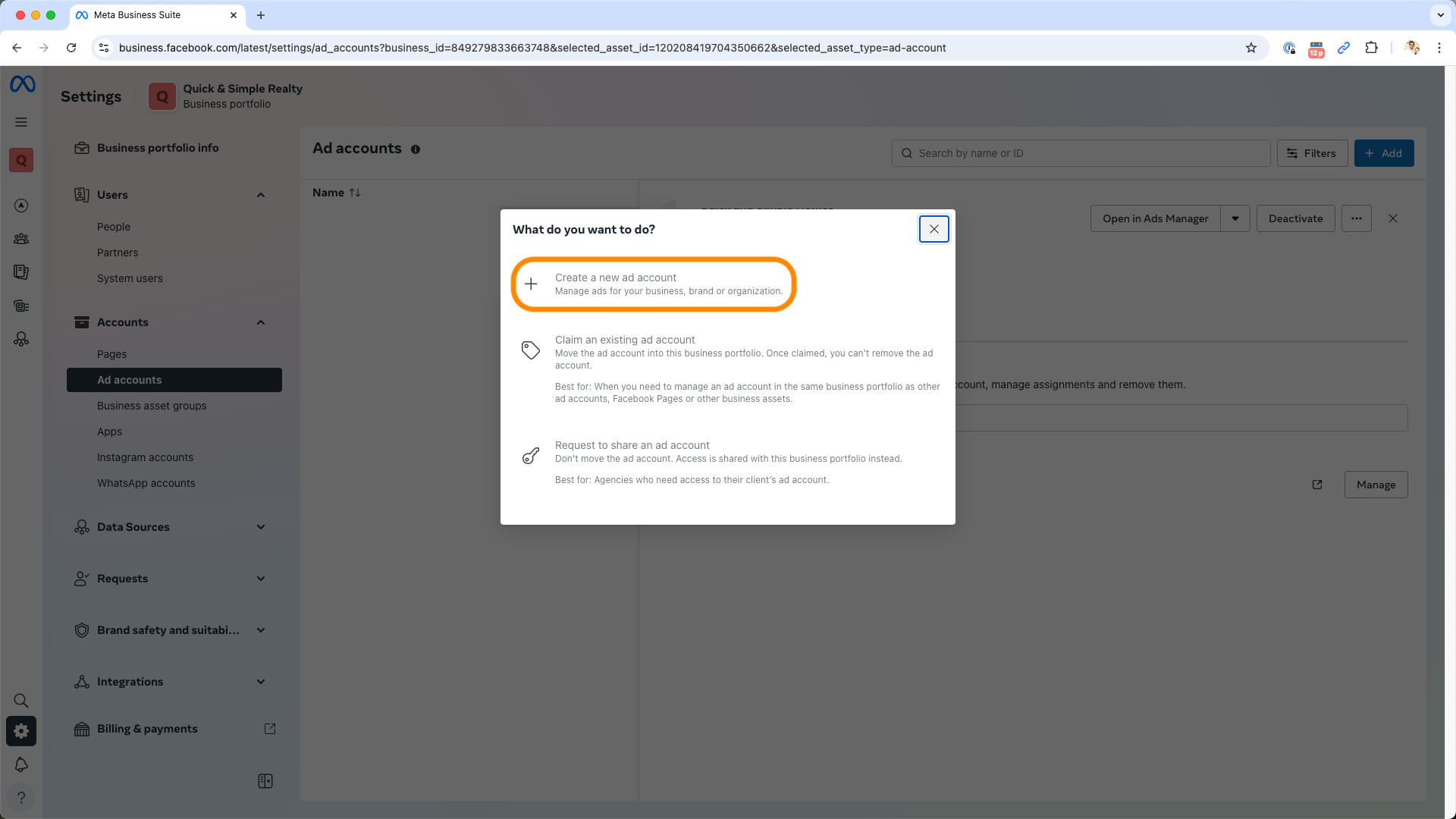Close the What do you want to do dialog
The width and height of the screenshot is (1456, 819).
pyautogui.click(x=934, y=229)
